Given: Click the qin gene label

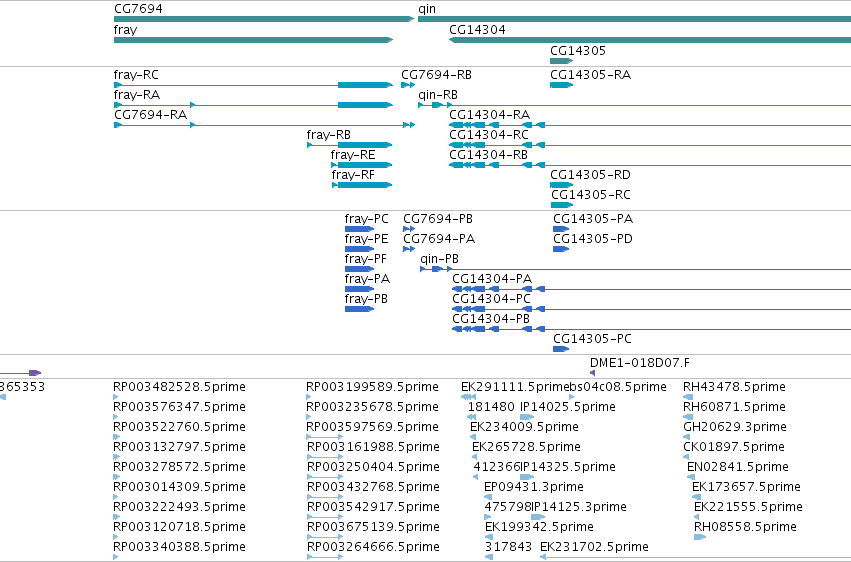Looking at the screenshot, I should pos(427,9).
